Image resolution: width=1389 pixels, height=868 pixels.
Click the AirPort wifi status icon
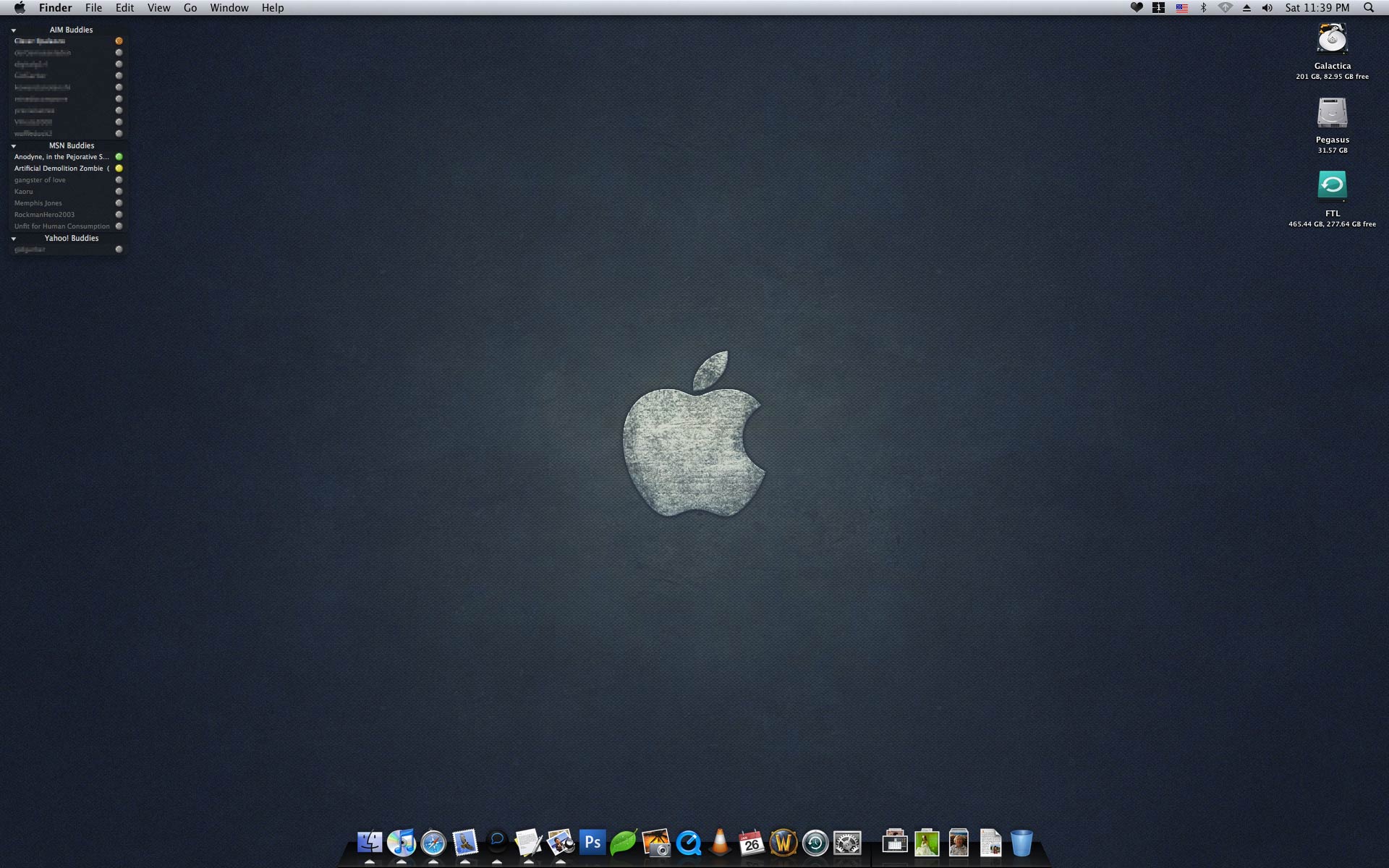1225,7
